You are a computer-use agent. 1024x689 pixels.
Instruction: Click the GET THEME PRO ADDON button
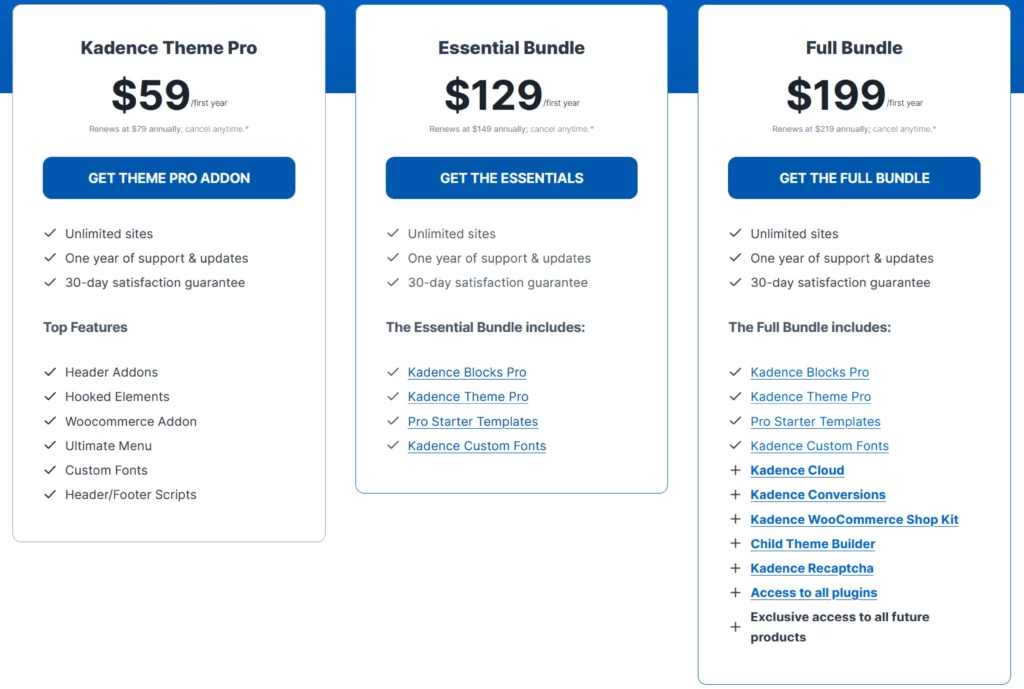[x=168, y=178]
